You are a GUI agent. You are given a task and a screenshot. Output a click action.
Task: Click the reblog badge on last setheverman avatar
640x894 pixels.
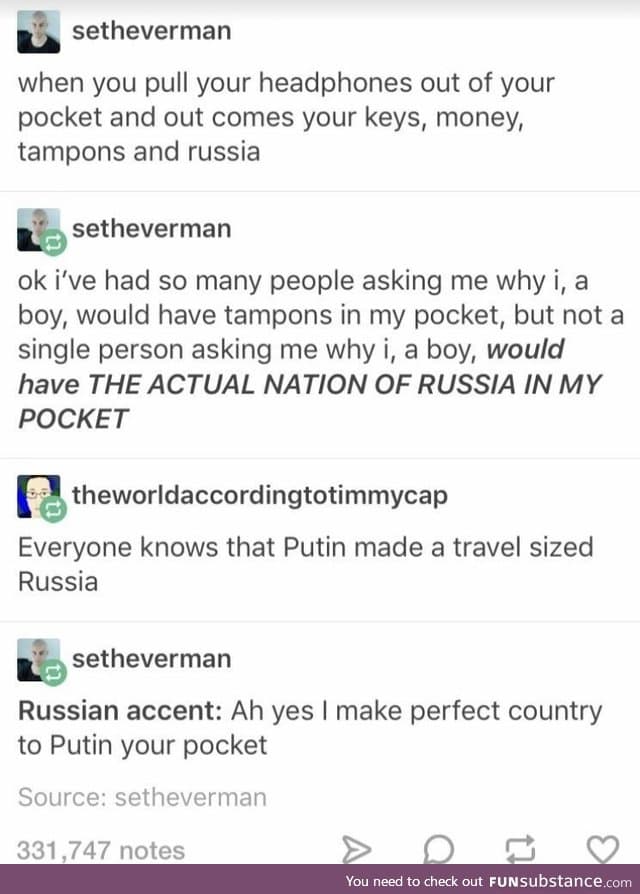tap(54, 673)
